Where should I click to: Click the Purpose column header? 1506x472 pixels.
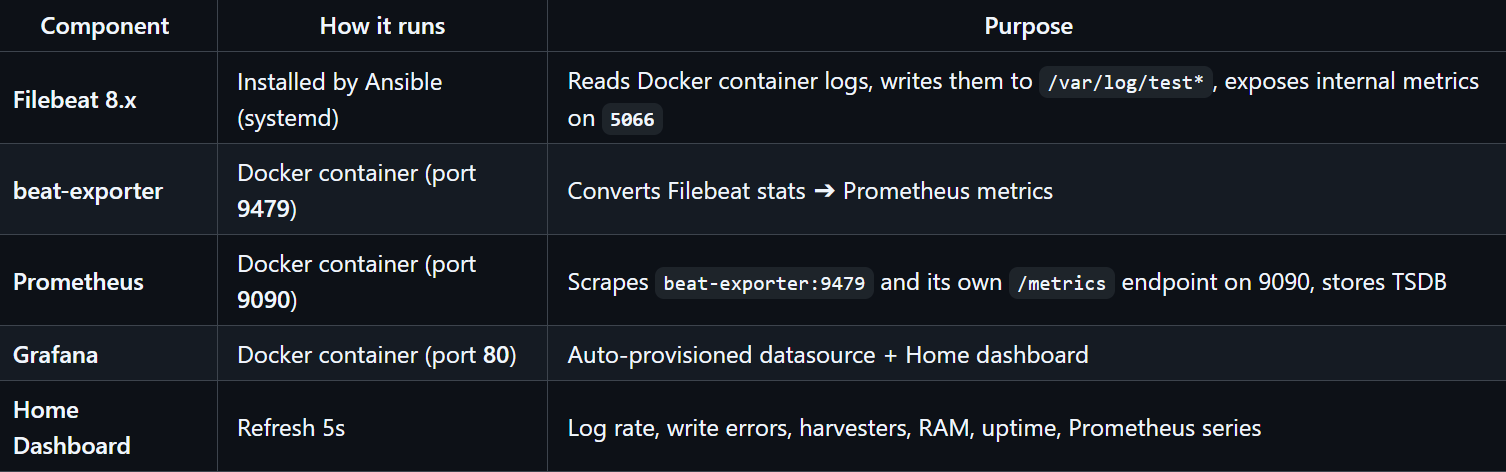tap(1028, 26)
